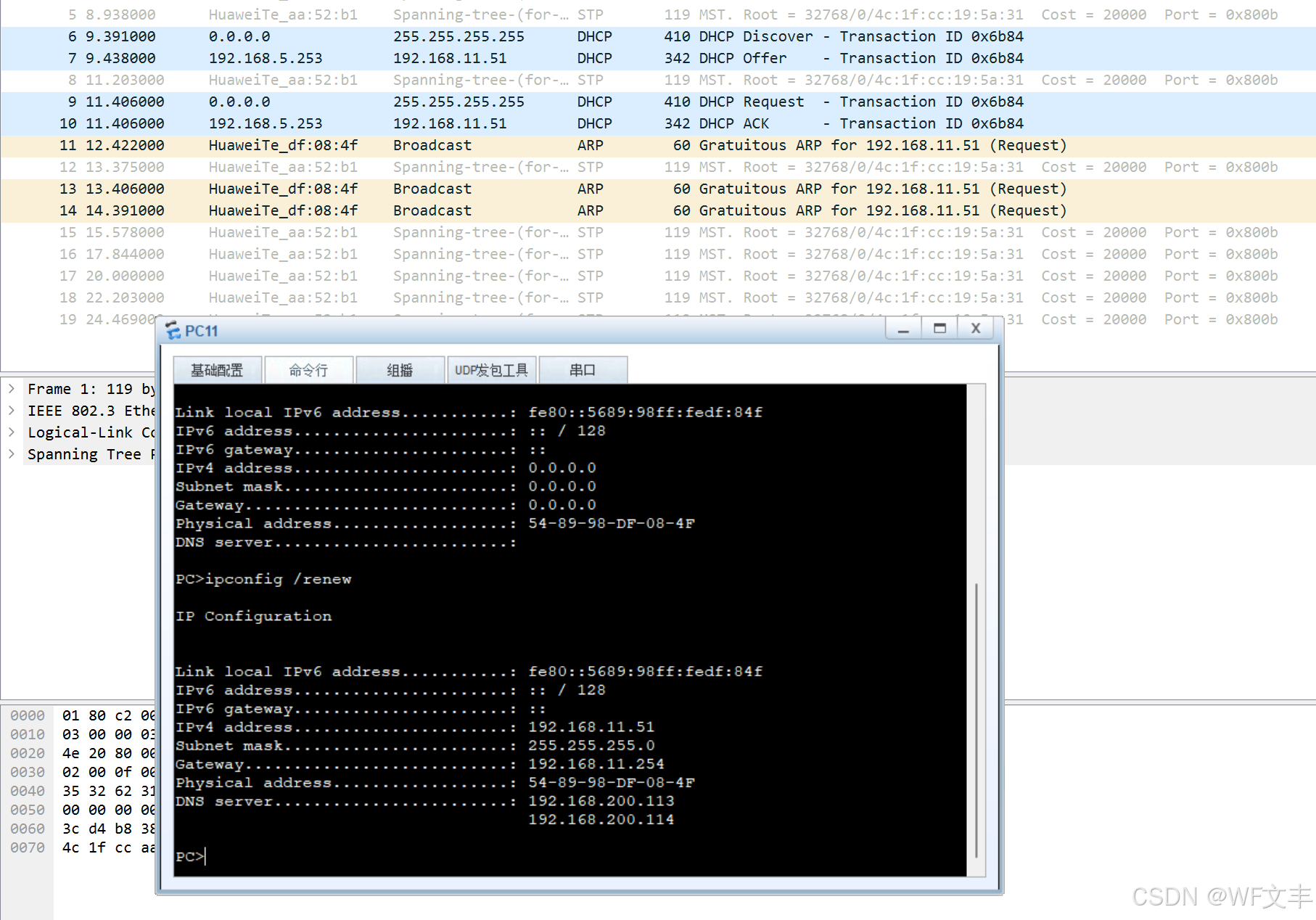Open the 基础配置 tab in PC11
The image size is (1316, 920).
pyautogui.click(x=217, y=370)
